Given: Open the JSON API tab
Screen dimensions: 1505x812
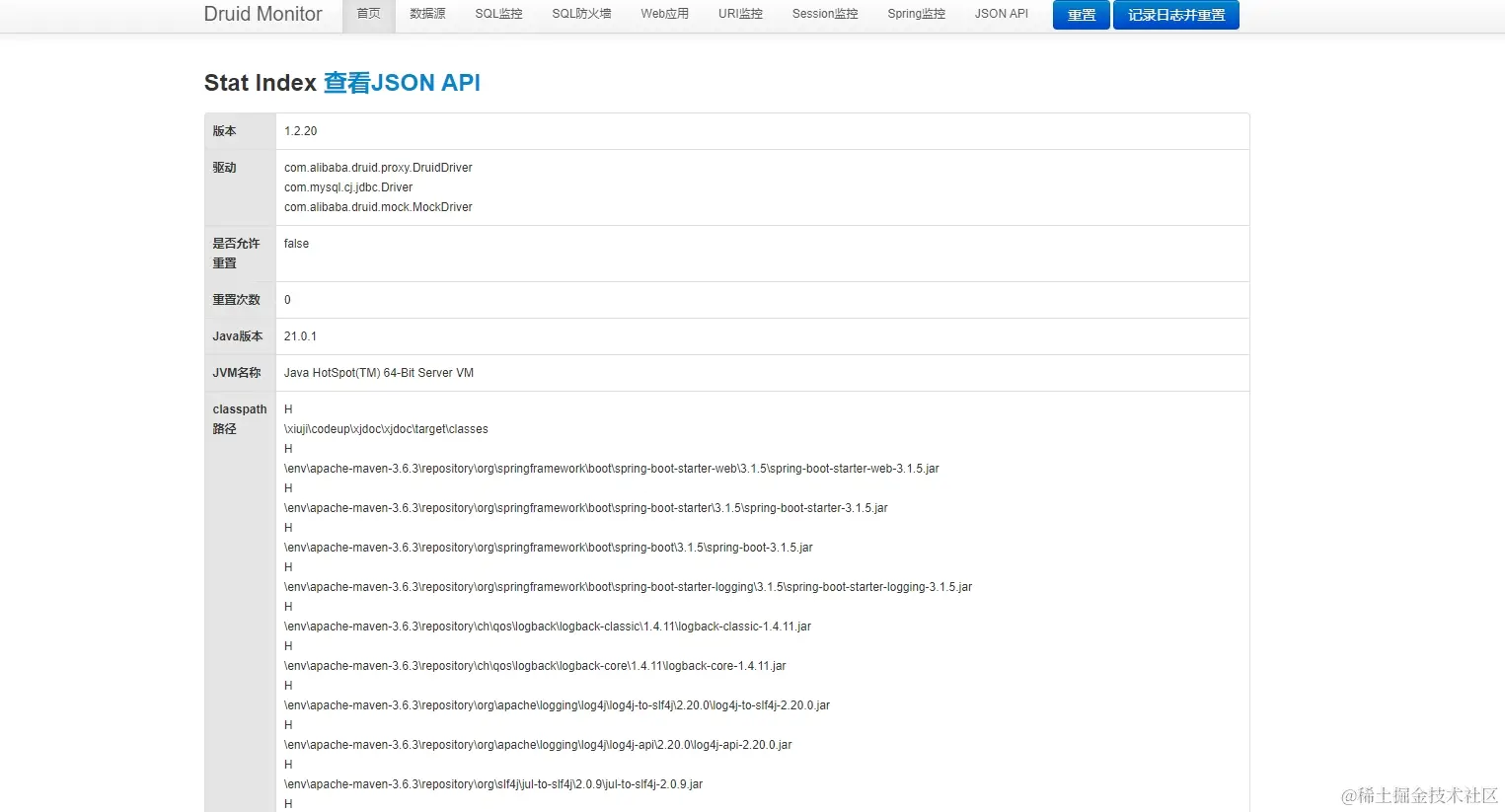Looking at the screenshot, I should pos(1001,14).
